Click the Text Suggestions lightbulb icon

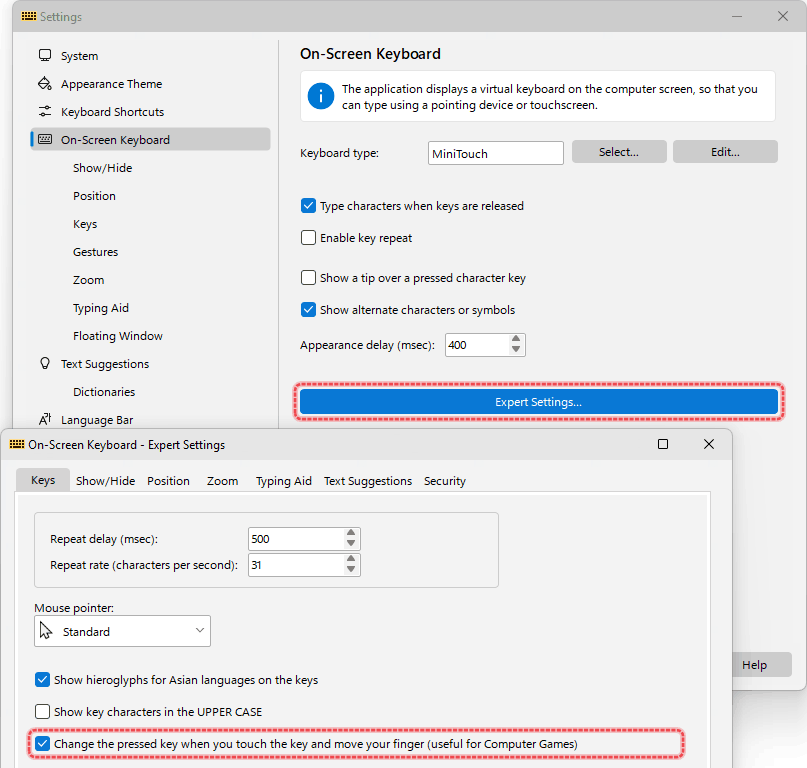45,363
